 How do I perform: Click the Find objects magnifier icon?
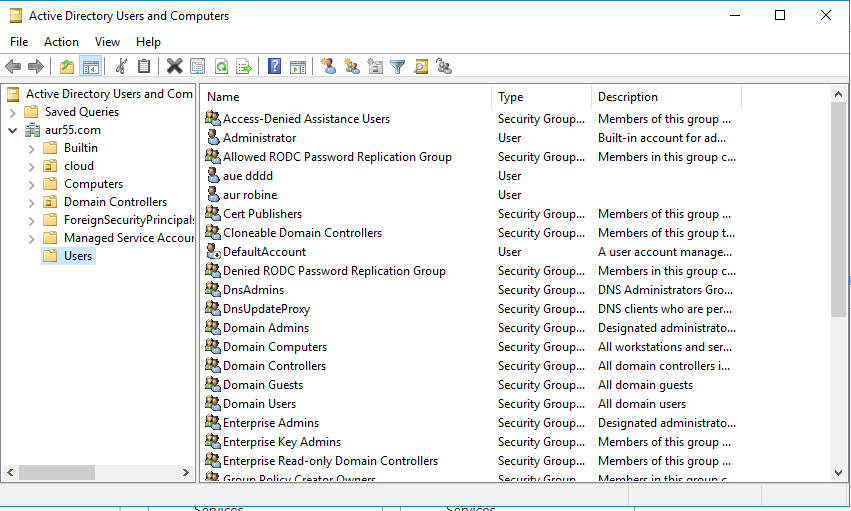click(x=421, y=67)
